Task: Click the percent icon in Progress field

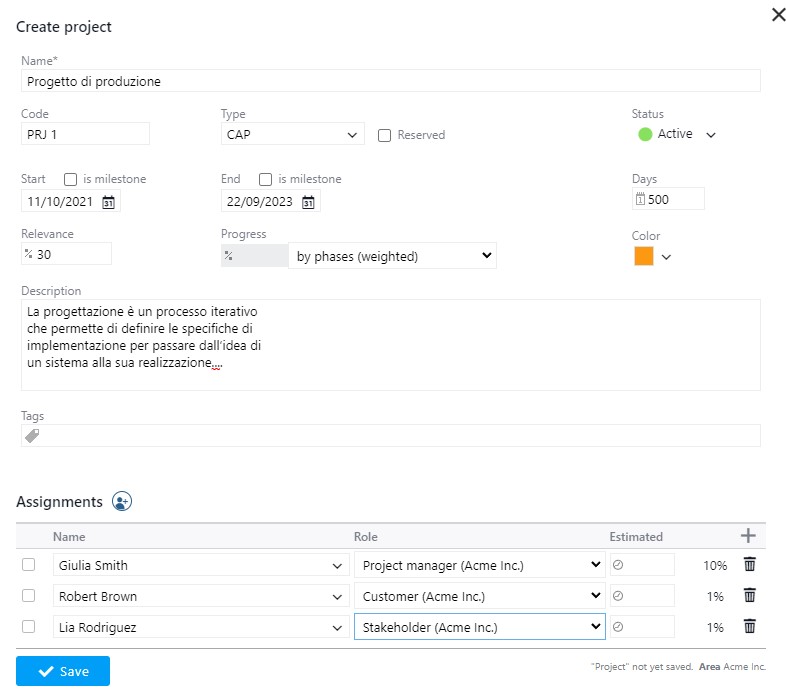Action: click(x=229, y=256)
